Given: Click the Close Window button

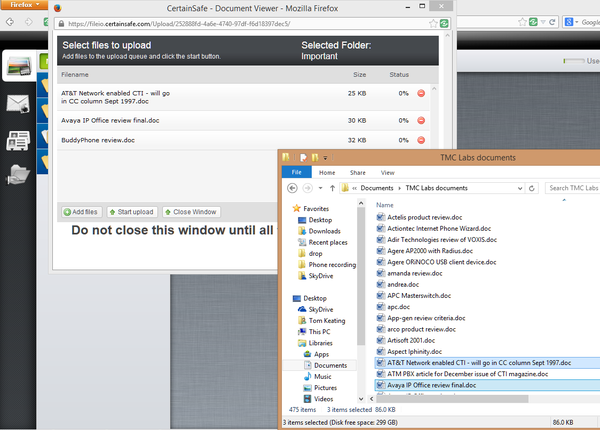Looking at the screenshot, I should 190,212.
